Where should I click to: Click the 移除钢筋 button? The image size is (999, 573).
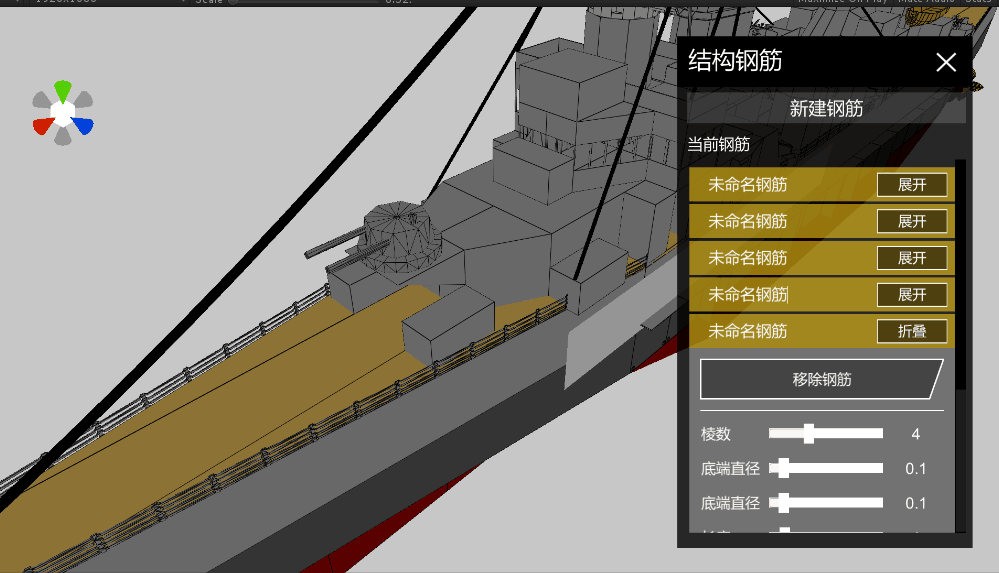pos(821,379)
